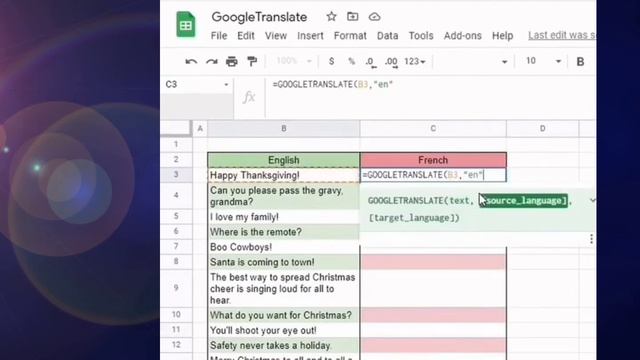Click the English header cell

[284, 160]
